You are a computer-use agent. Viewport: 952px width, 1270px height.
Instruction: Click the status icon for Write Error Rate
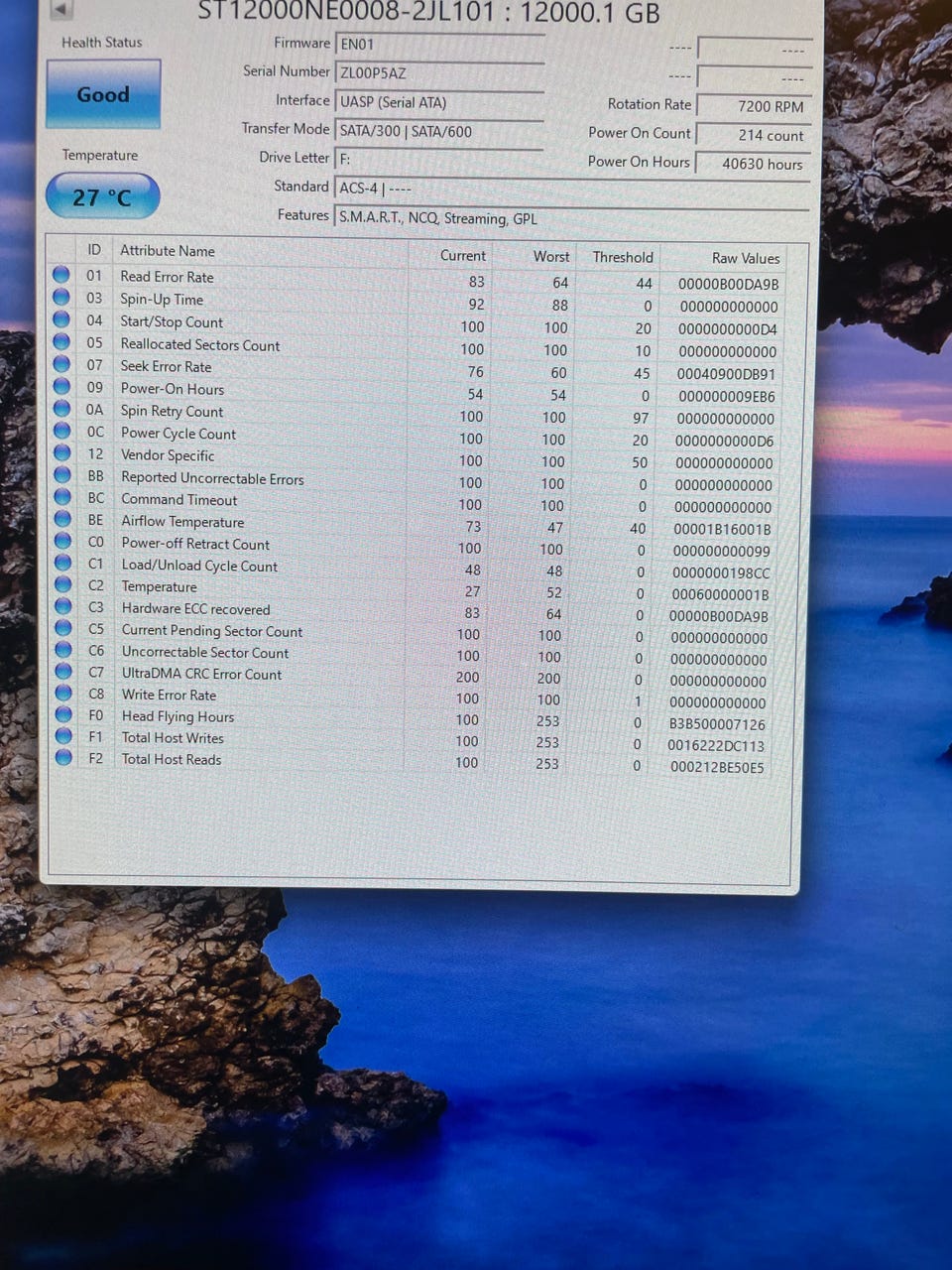click(63, 693)
